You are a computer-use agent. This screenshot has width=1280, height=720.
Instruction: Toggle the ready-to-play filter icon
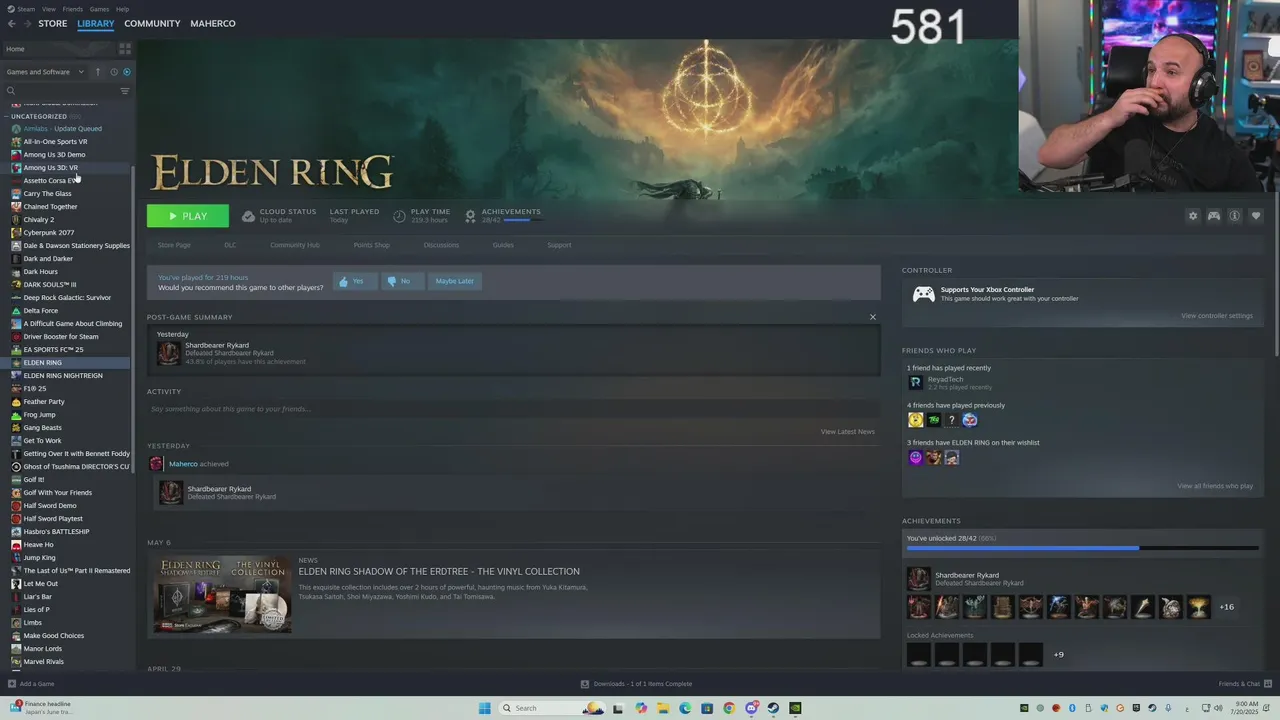pos(127,72)
